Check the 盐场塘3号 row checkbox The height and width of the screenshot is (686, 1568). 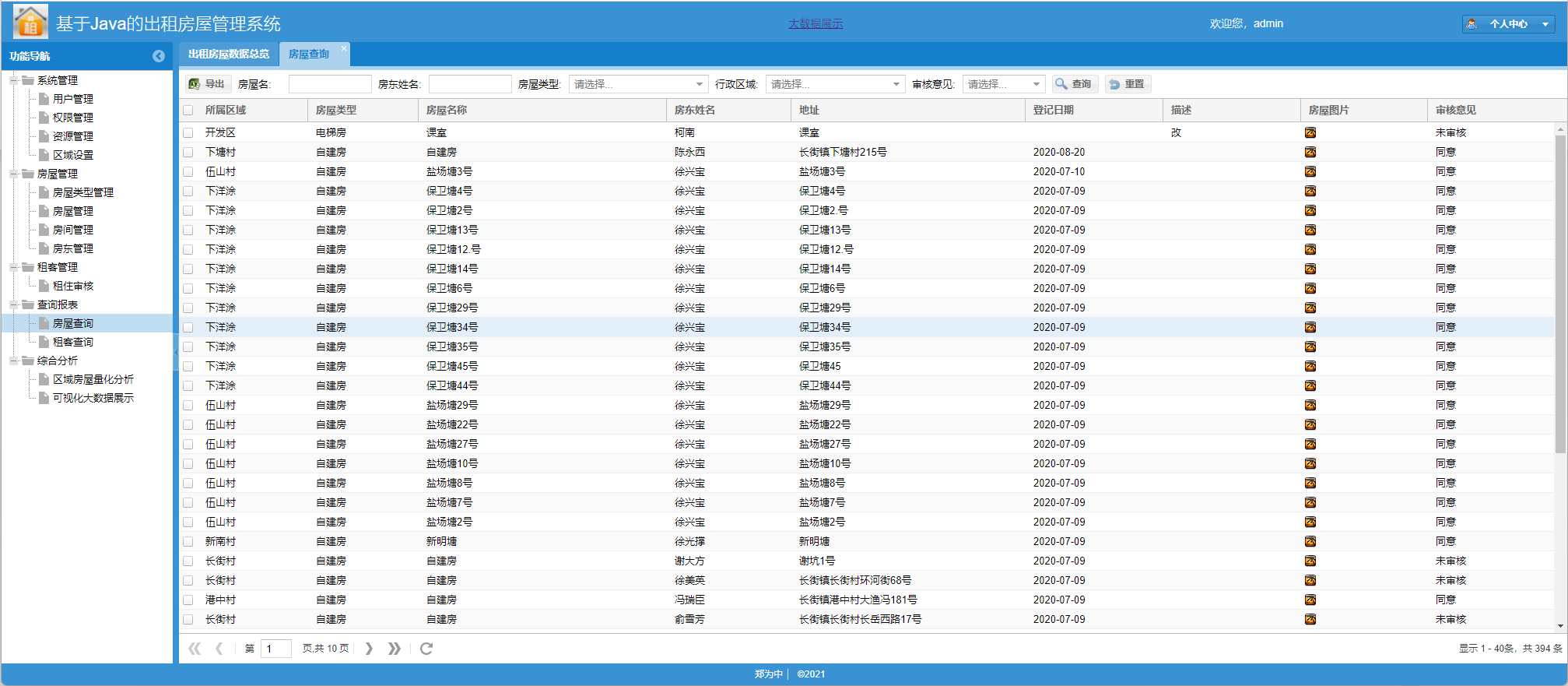click(188, 172)
